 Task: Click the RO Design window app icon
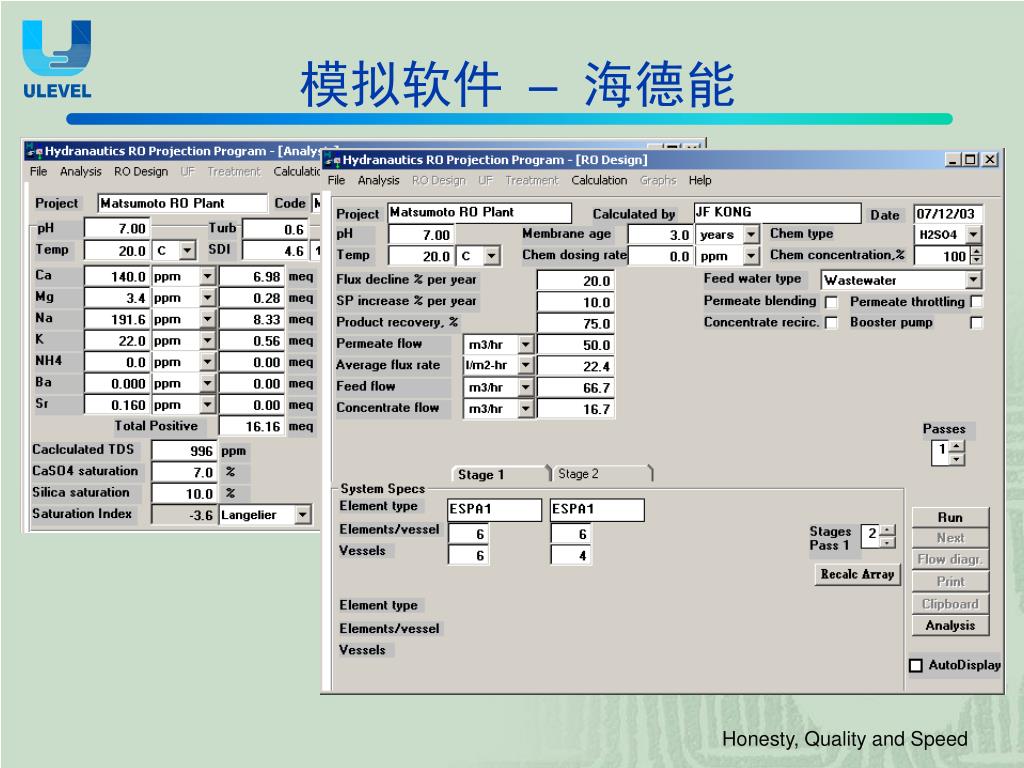[332, 160]
